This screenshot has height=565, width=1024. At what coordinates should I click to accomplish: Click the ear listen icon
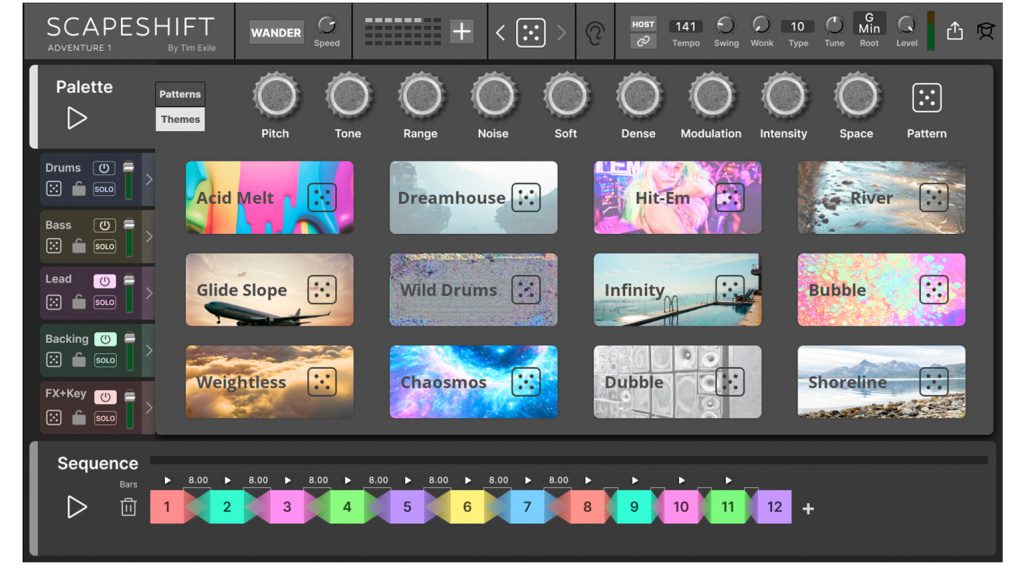click(x=595, y=33)
